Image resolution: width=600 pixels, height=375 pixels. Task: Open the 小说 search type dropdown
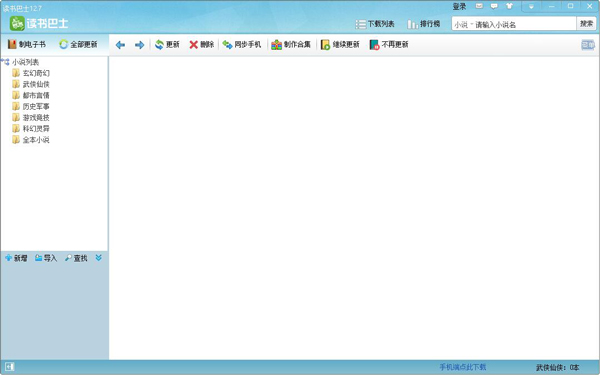pos(464,24)
